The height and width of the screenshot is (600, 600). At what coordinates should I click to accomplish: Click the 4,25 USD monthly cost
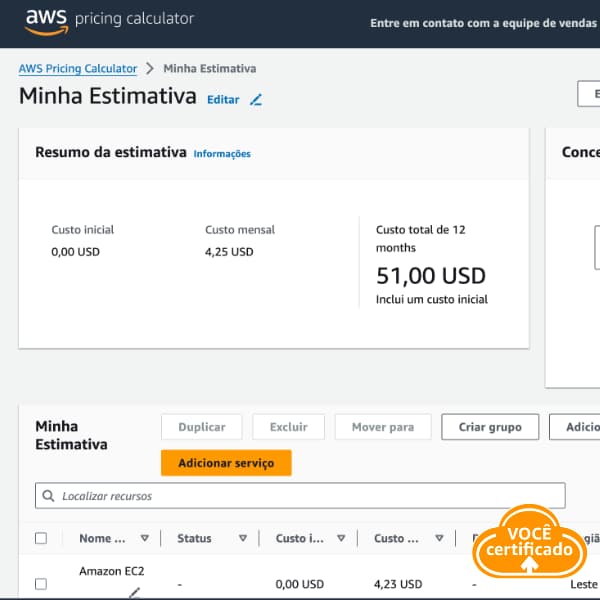click(229, 252)
